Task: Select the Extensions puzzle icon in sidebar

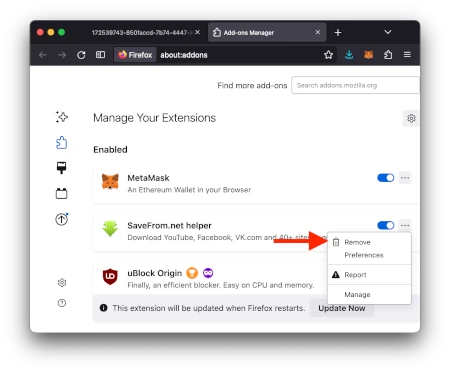Action: (62, 143)
